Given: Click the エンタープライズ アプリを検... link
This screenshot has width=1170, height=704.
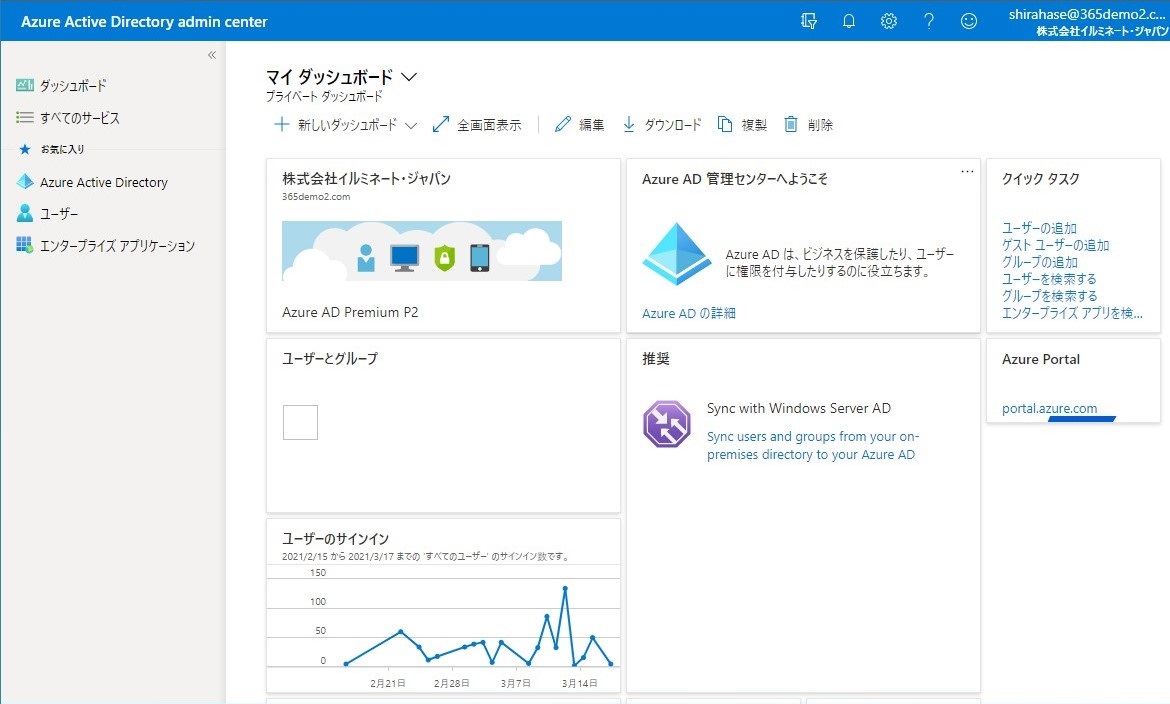Looking at the screenshot, I should (1072, 314).
